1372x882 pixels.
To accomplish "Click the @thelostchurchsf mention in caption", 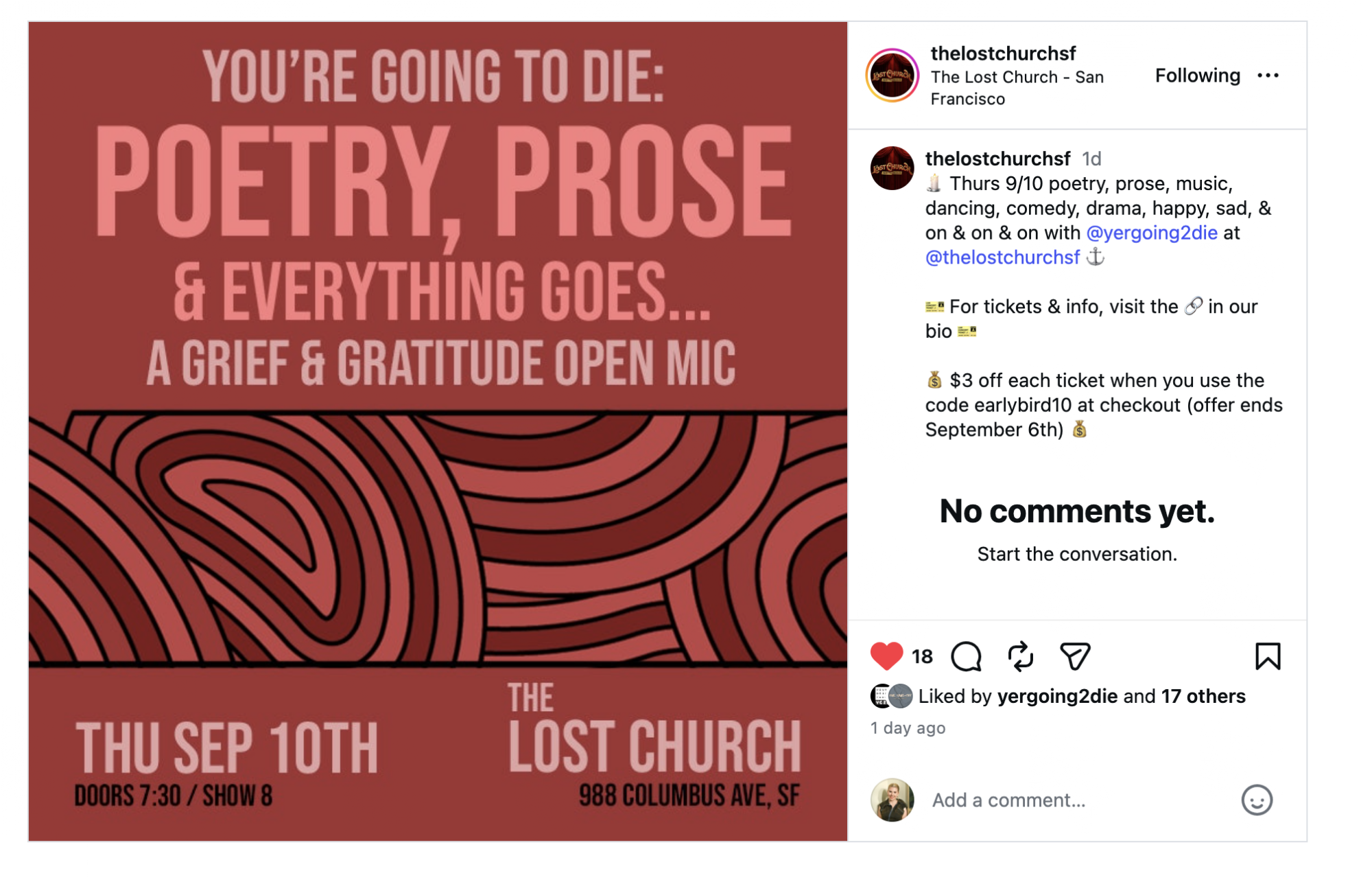I will (x=1002, y=257).
